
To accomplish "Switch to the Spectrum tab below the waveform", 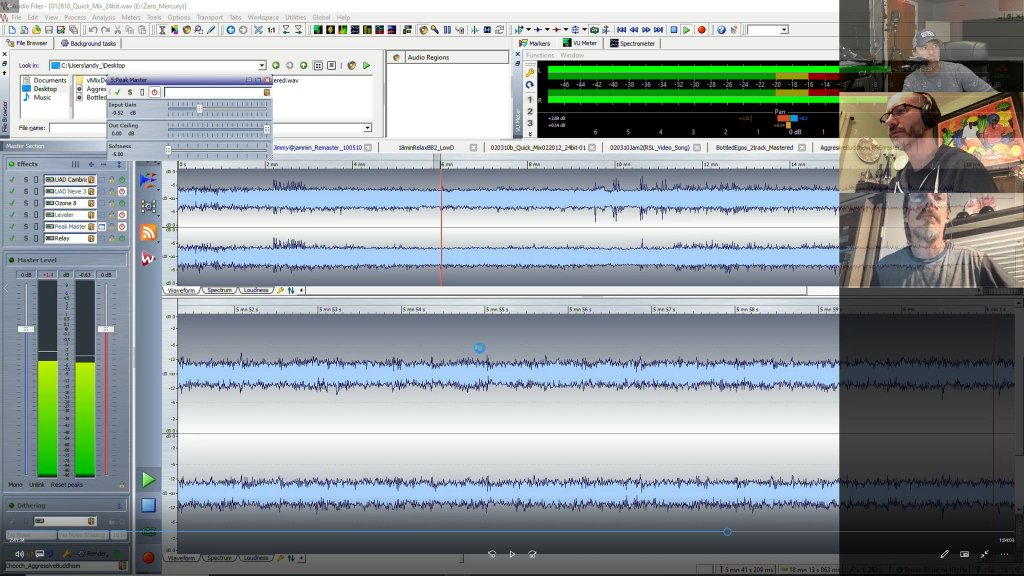I will pos(218,291).
